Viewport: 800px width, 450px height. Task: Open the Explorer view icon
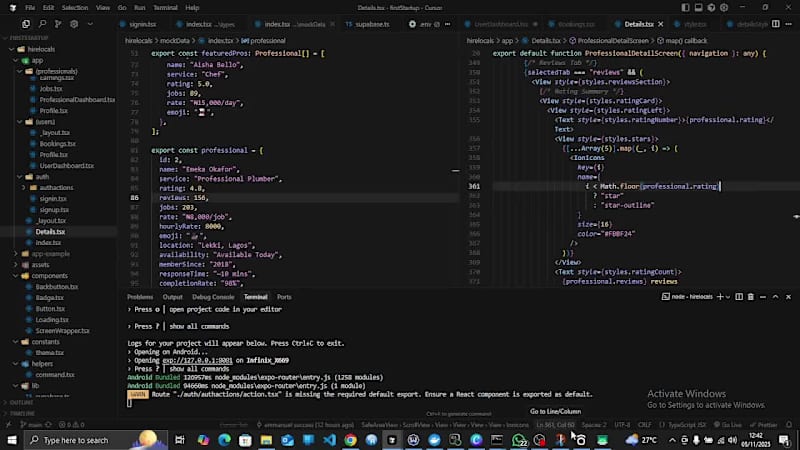coord(26,24)
